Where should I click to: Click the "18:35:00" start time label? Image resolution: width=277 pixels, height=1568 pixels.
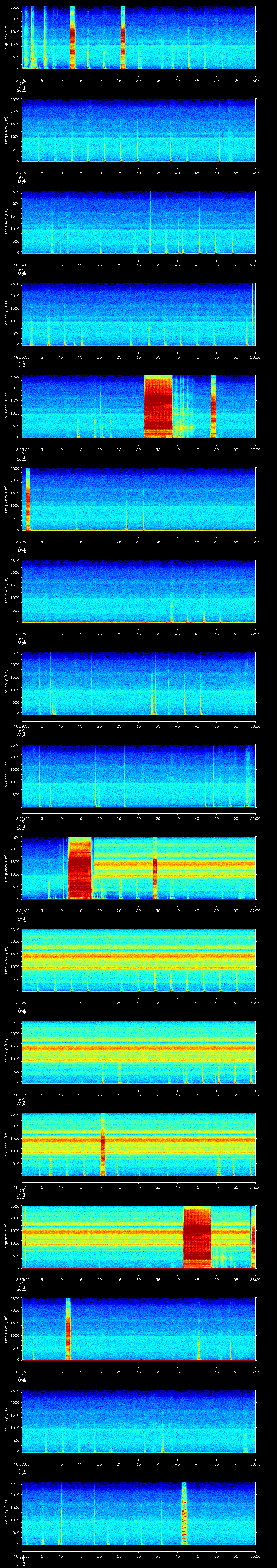pyautogui.click(x=21, y=1279)
